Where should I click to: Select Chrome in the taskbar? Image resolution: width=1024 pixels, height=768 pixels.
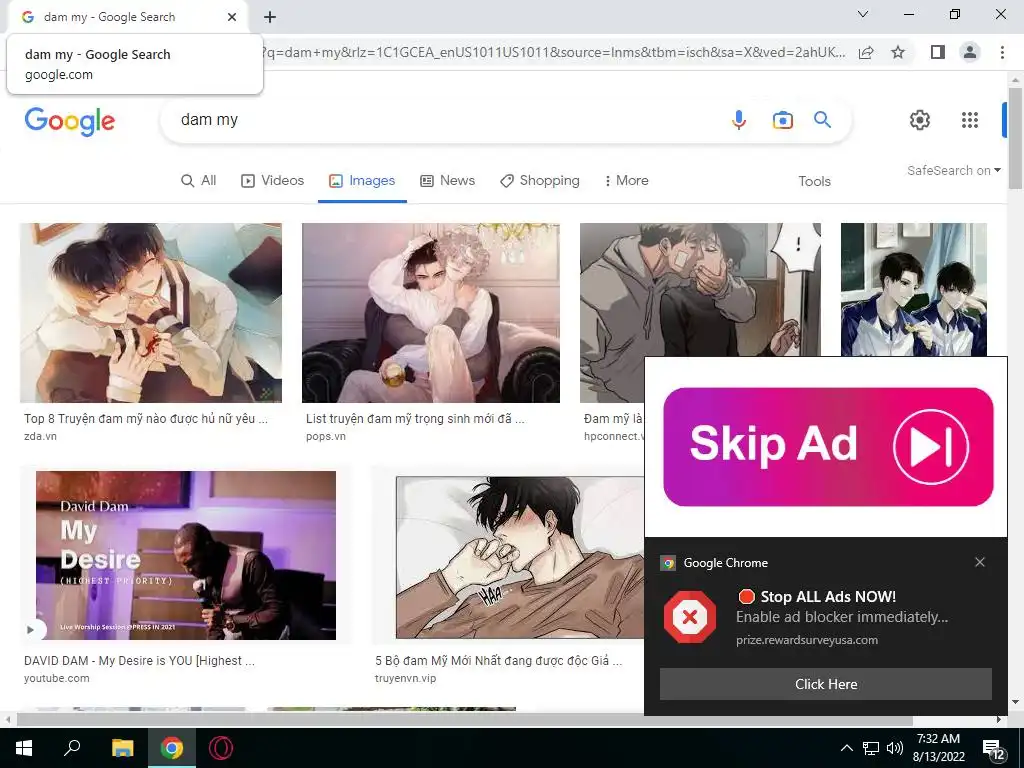pyautogui.click(x=172, y=748)
